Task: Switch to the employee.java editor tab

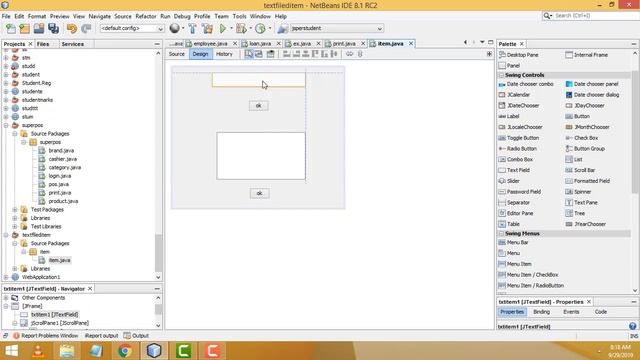Action: pyautogui.click(x=211, y=43)
